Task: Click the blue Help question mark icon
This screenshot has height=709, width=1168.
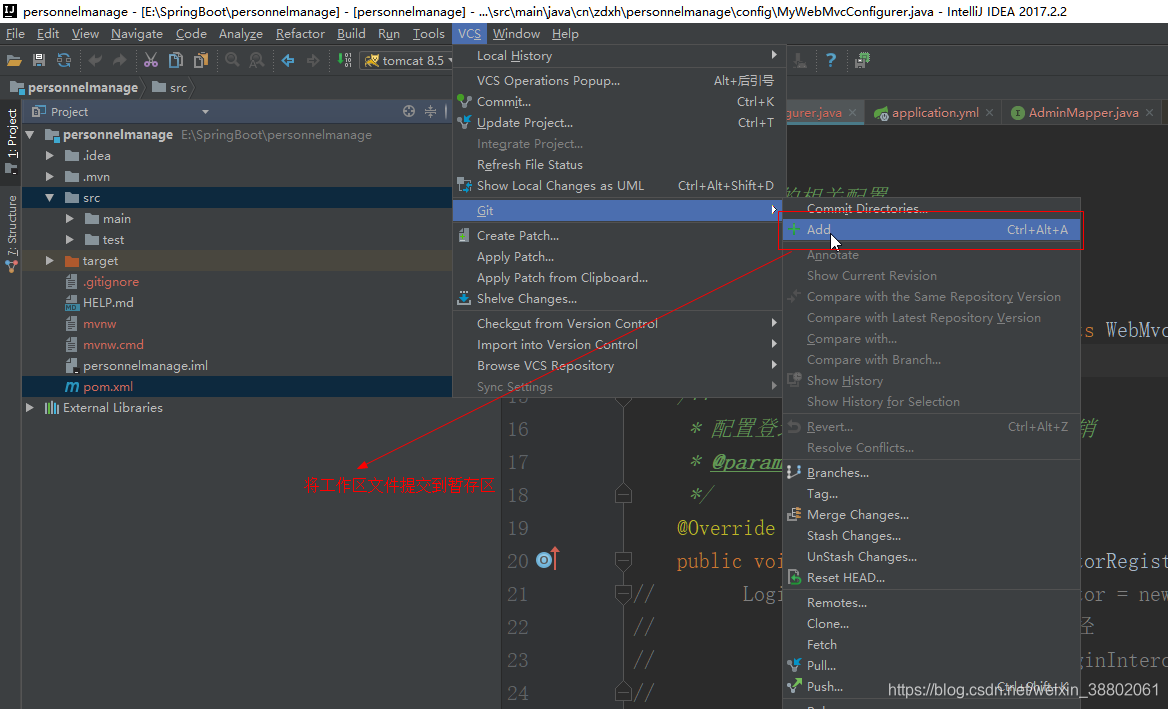Action: point(831,60)
